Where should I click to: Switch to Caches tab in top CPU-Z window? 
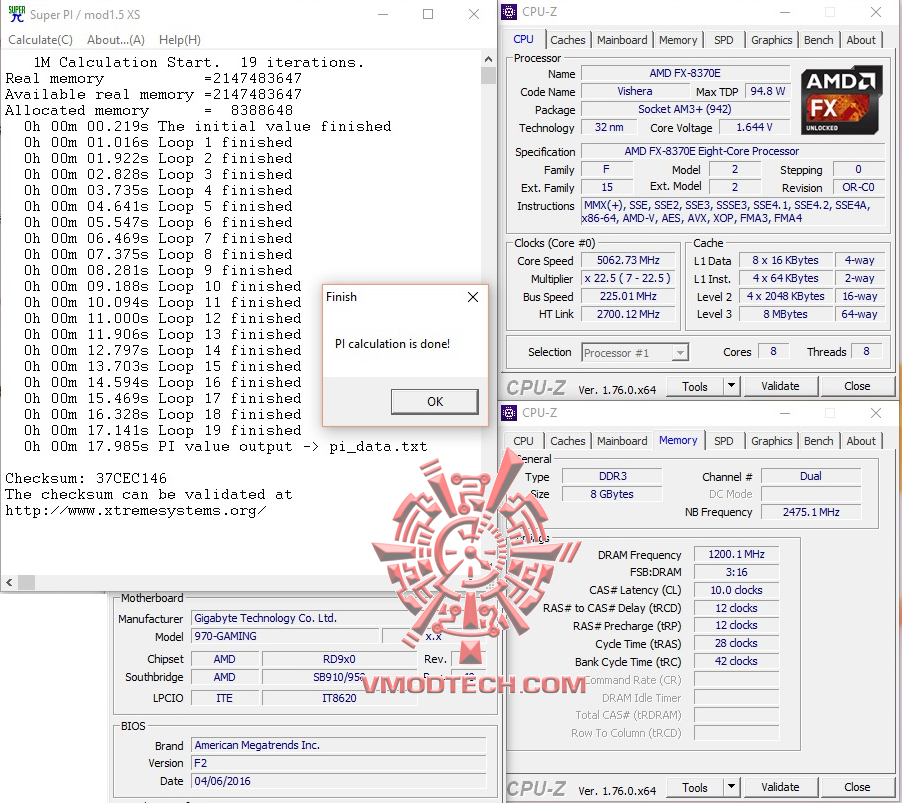[567, 40]
